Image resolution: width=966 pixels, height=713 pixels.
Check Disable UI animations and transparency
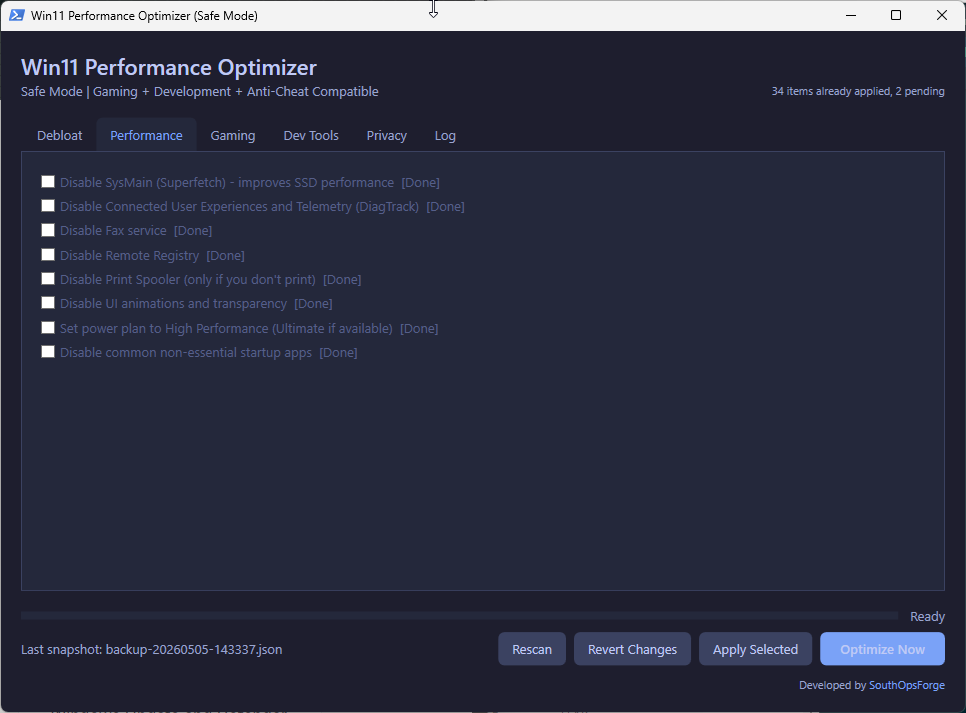(48, 303)
